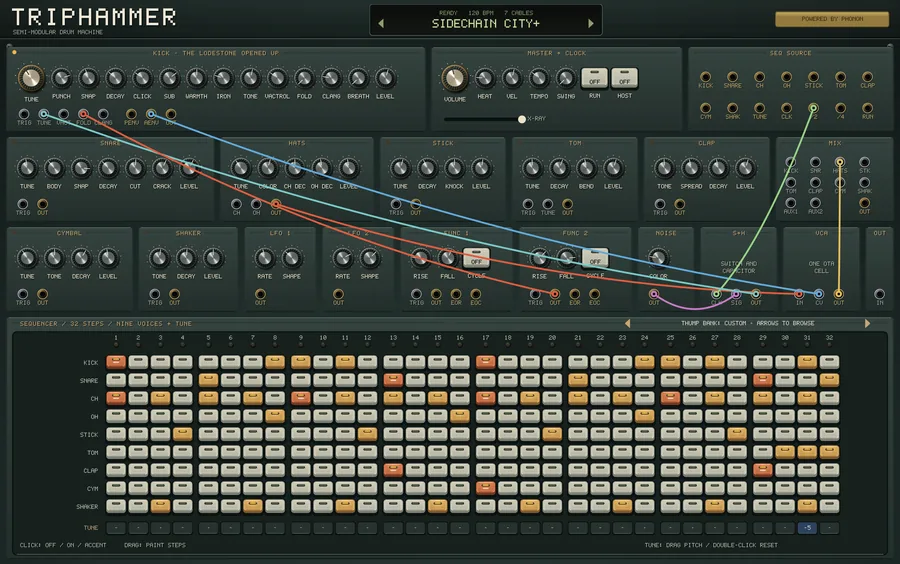Image resolution: width=900 pixels, height=564 pixels.
Task: Click the Clap SPREAD knob
Action: click(691, 168)
